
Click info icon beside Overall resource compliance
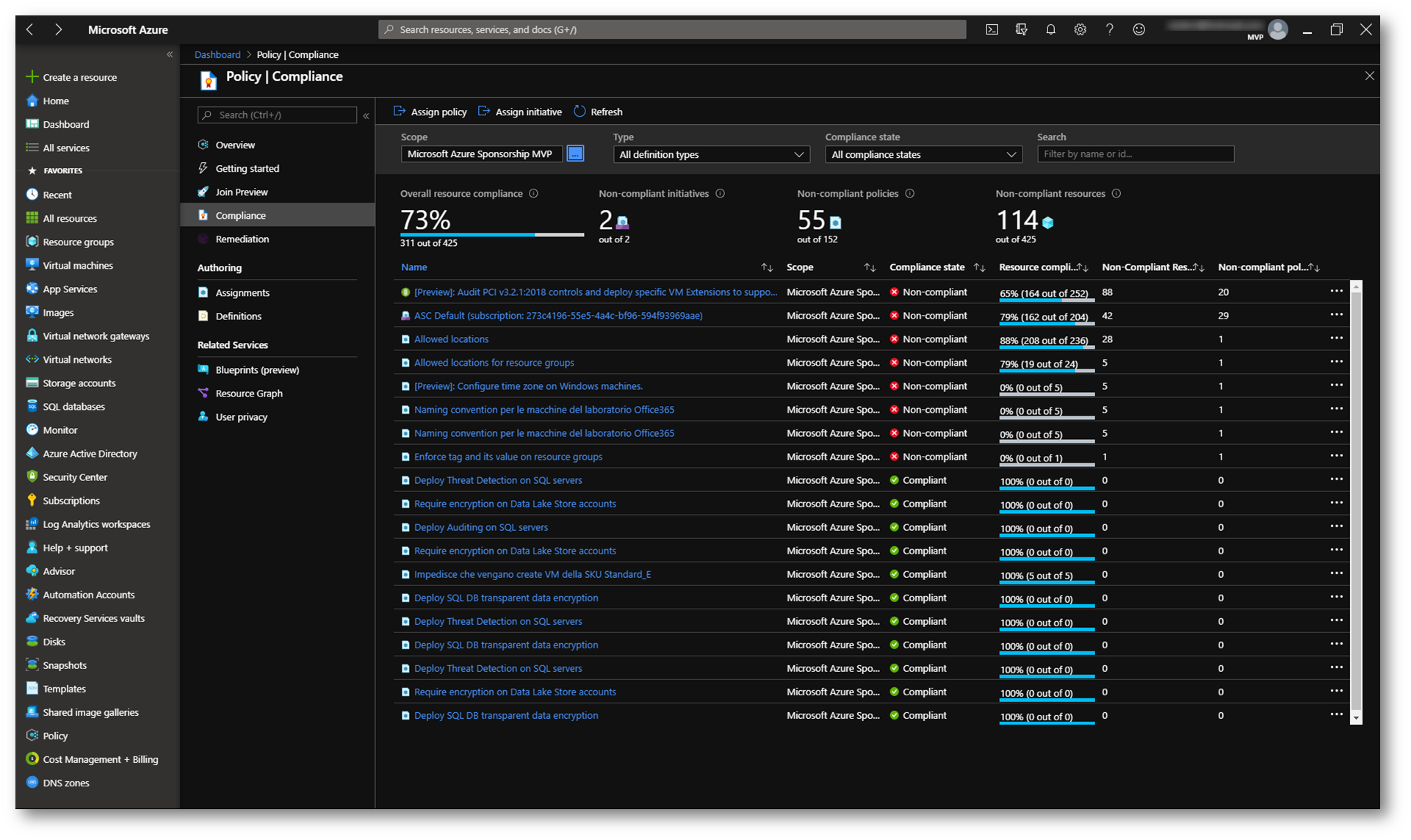[x=534, y=194]
